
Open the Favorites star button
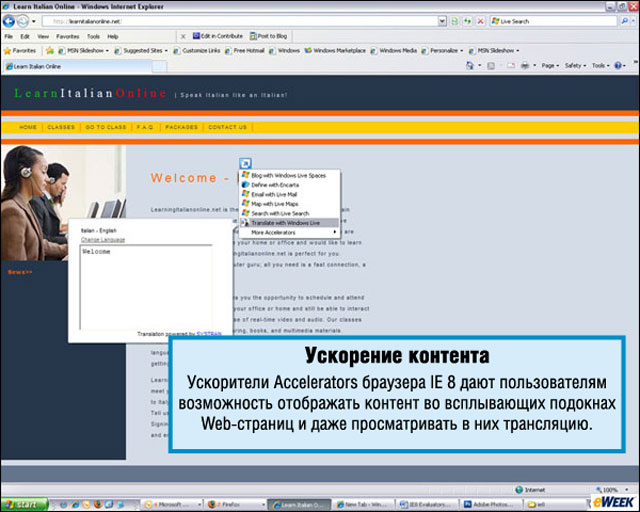[20, 51]
